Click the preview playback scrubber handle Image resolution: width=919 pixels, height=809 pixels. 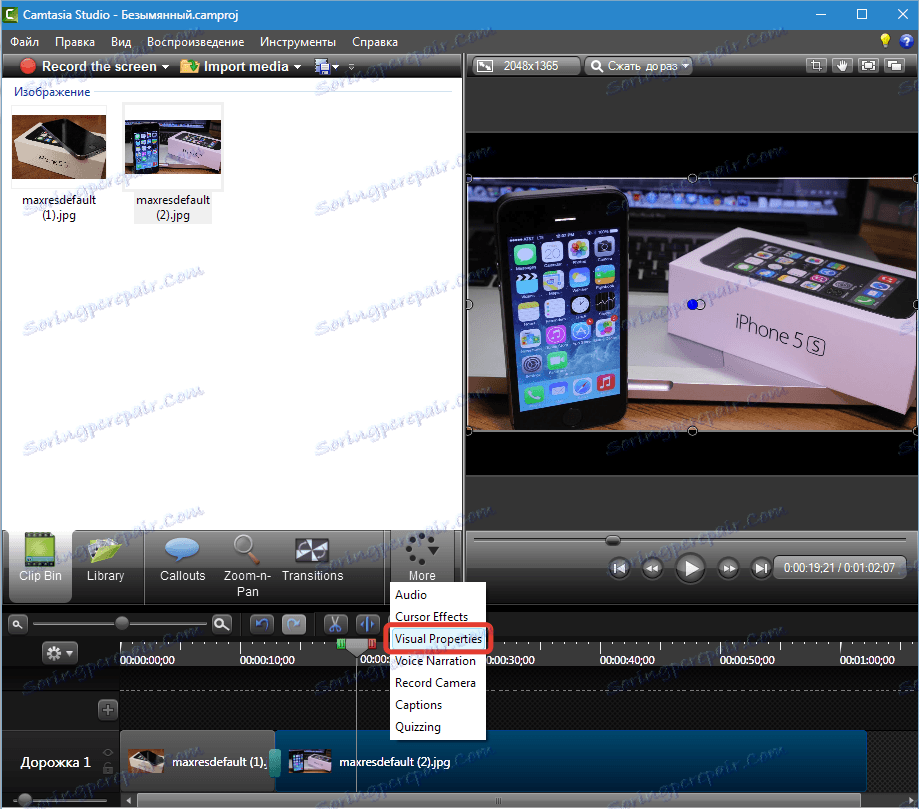click(x=612, y=539)
